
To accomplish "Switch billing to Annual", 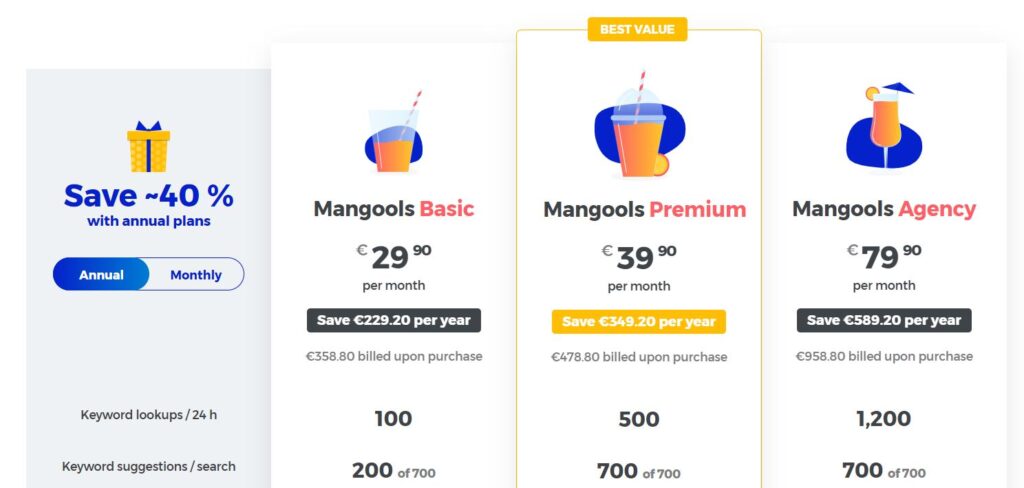I will (101, 274).
